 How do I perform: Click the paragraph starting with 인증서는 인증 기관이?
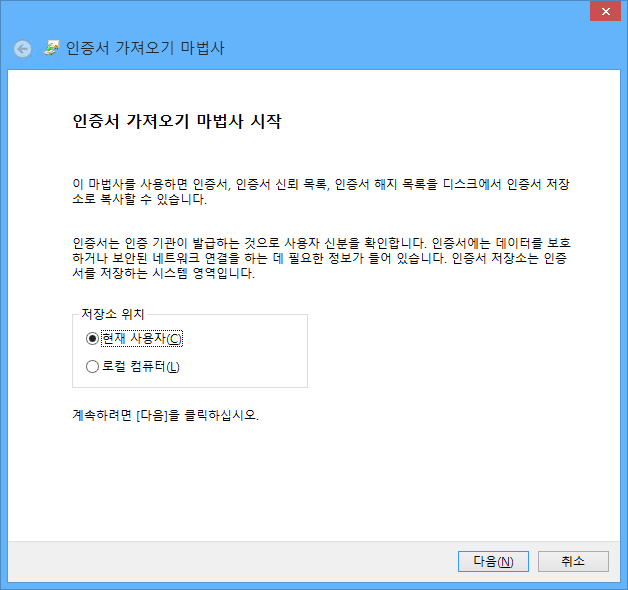point(320,258)
